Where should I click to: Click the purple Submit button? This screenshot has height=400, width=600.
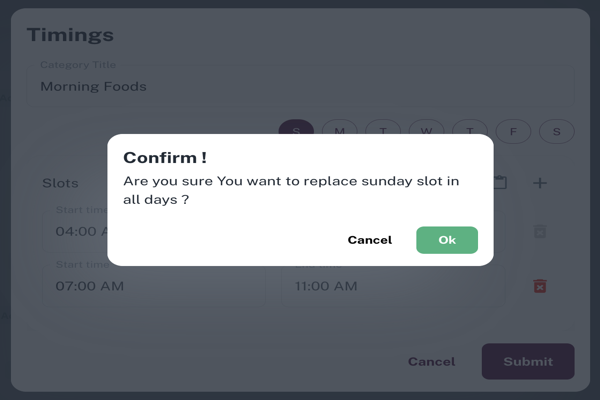527,361
